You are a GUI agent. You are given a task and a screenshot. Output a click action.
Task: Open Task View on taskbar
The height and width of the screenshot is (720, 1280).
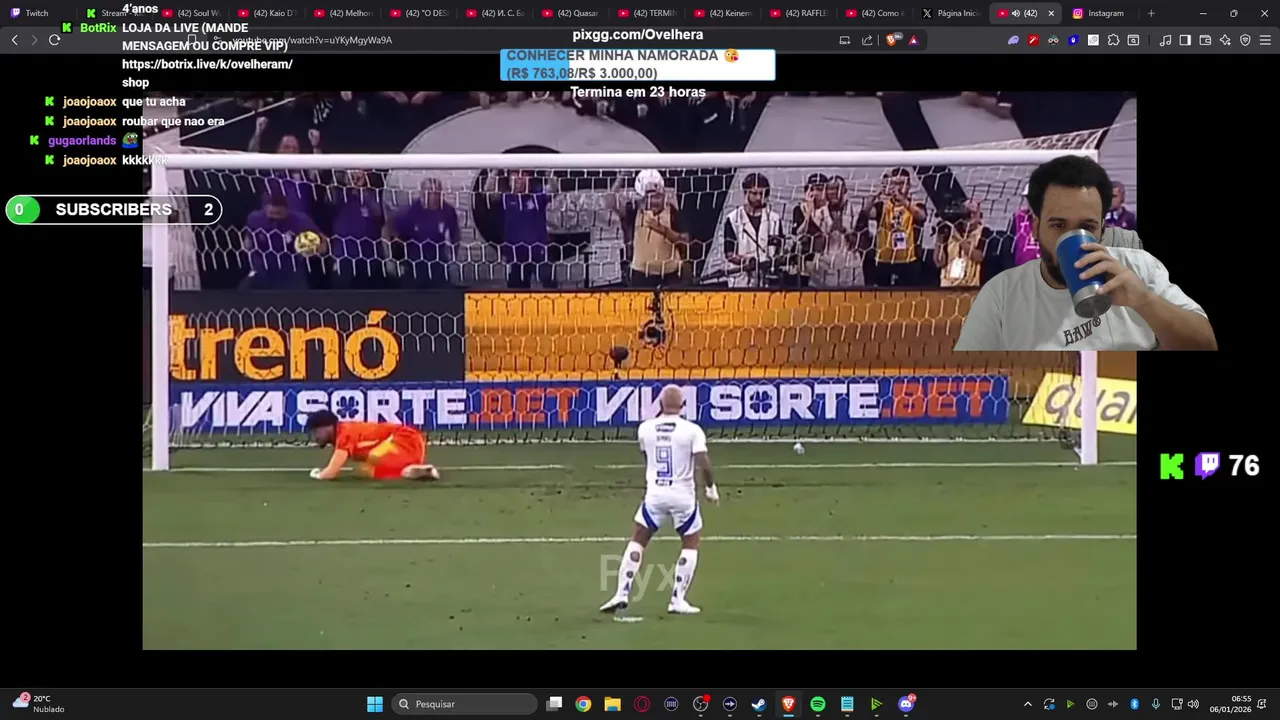click(554, 704)
